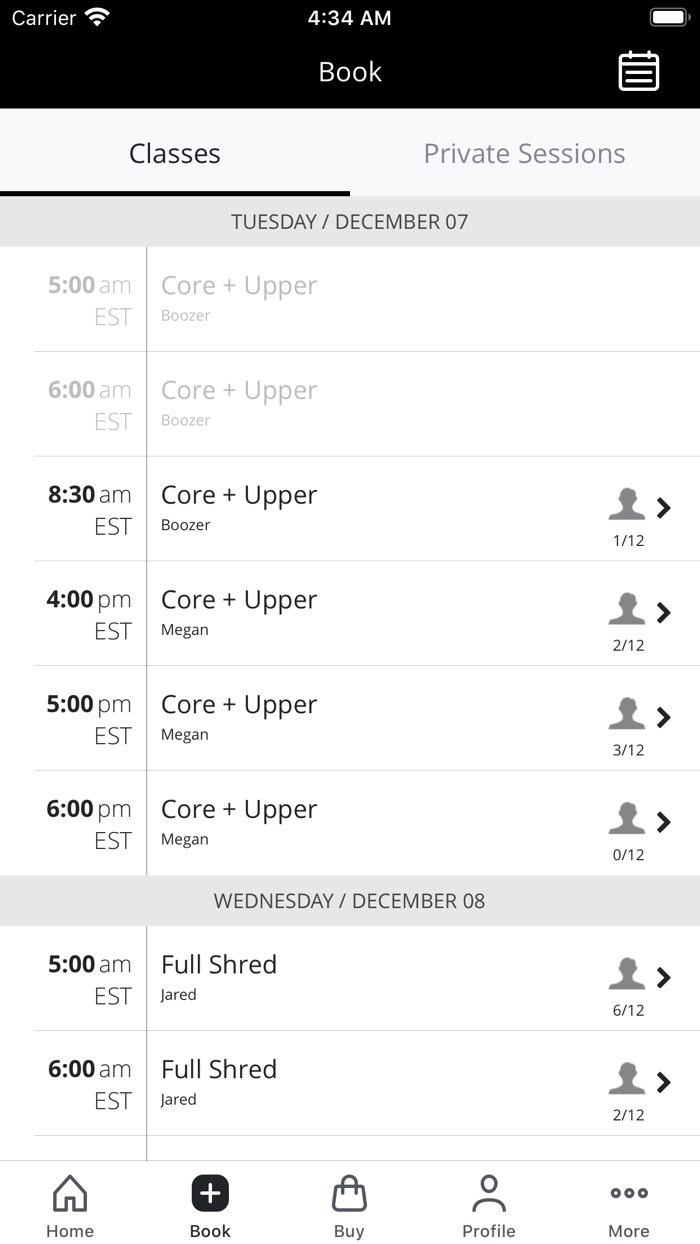Switch to the Private Sessions tab
The image size is (700, 1244).
click(524, 153)
